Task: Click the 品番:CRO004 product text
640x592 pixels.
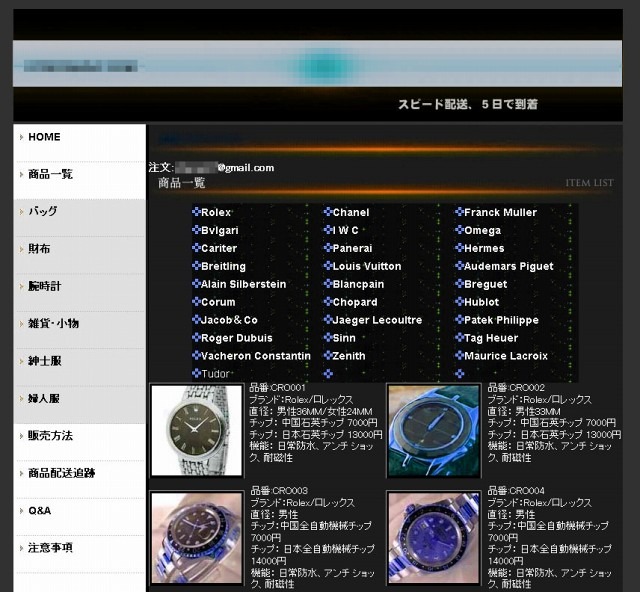Action: coord(516,490)
